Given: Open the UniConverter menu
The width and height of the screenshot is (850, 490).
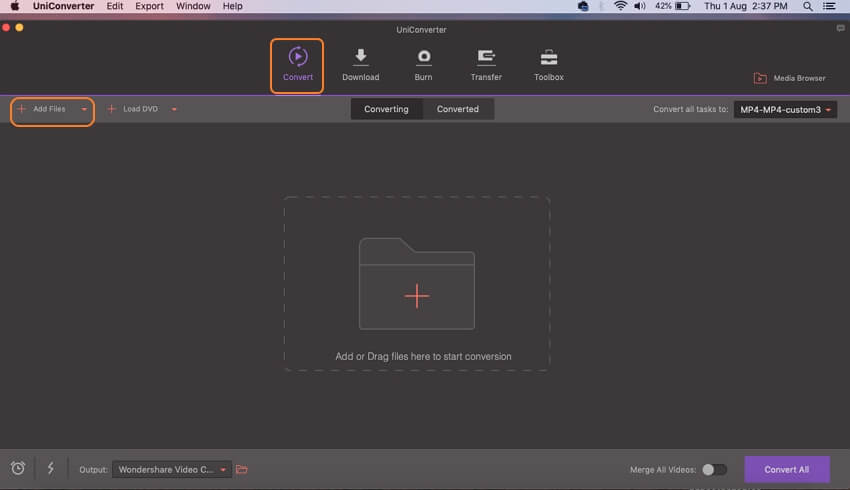Looking at the screenshot, I should (63, 6).
